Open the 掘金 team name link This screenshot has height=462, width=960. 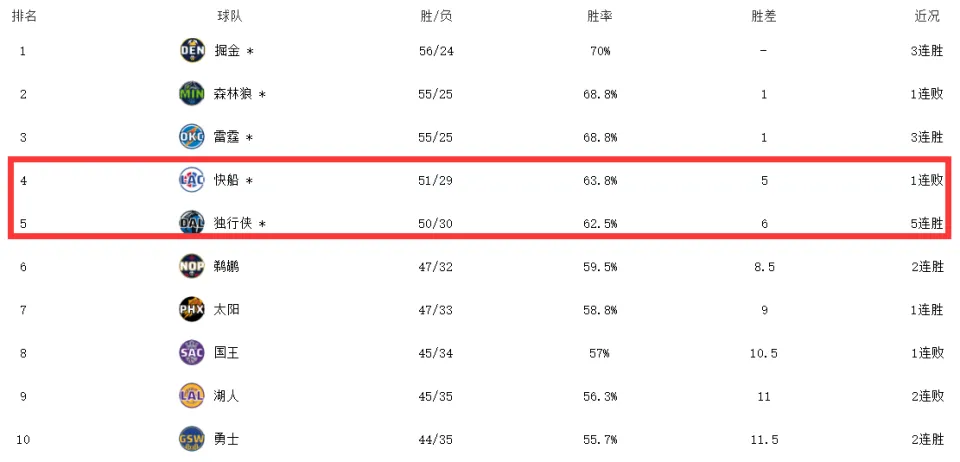pyautogui.click(x=227, y=51)
